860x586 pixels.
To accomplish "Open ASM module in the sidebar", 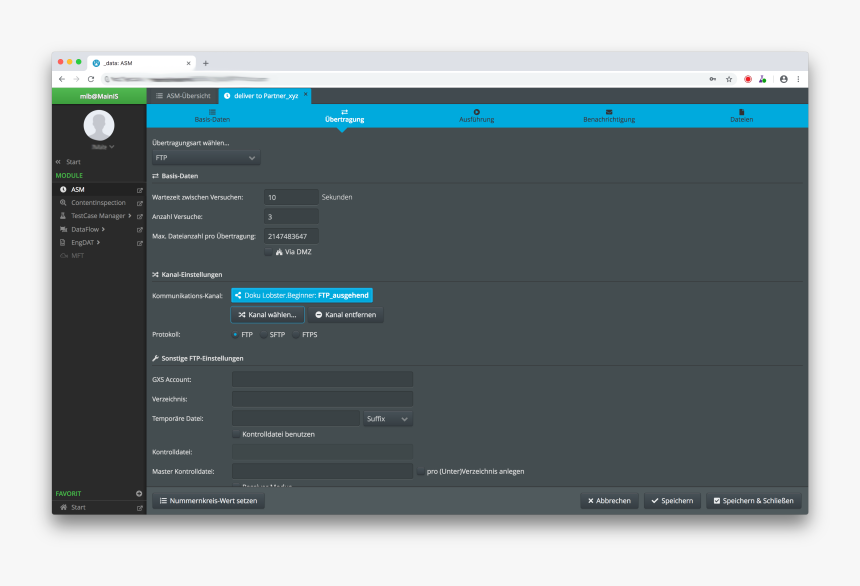I will pos(77,189).
